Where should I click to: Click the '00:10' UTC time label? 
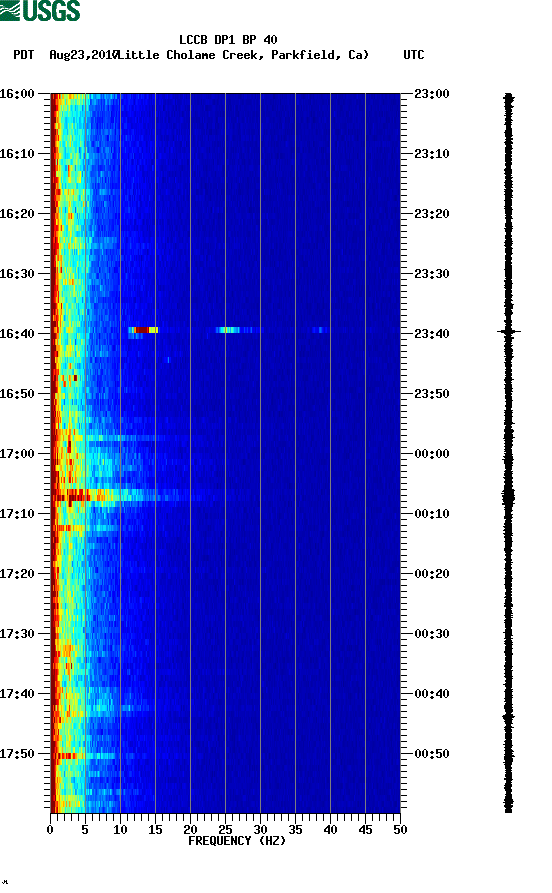tap(432, 514)
